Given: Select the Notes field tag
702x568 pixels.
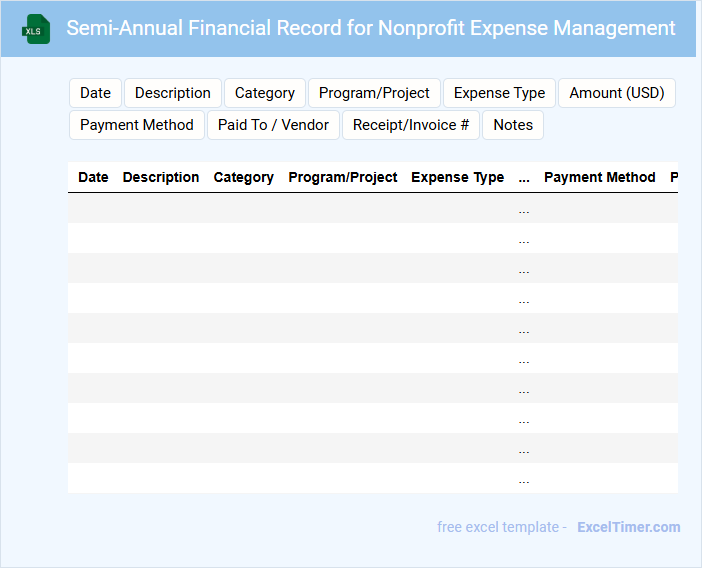Looking at the screenshot, I should [513, 125].
